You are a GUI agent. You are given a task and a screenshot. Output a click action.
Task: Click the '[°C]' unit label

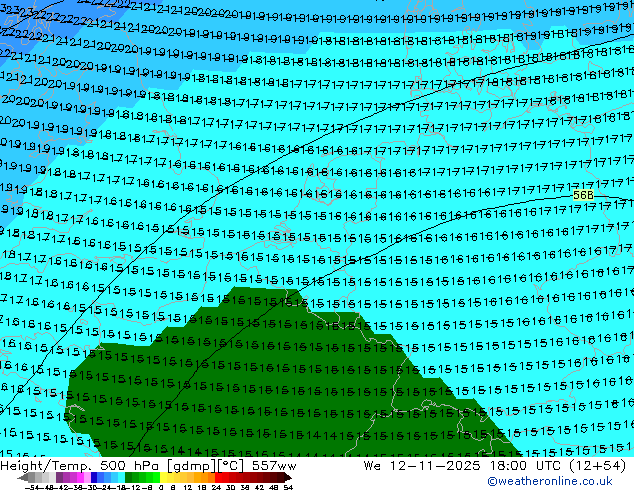coord(231,466)
